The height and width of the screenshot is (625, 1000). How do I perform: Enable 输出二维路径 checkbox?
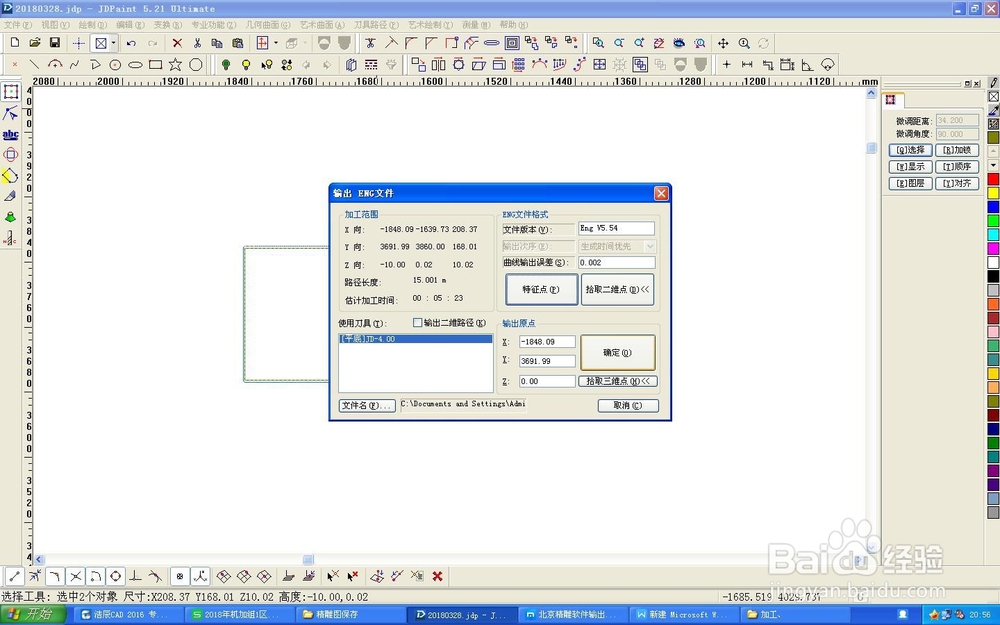(x=418, y=323)
